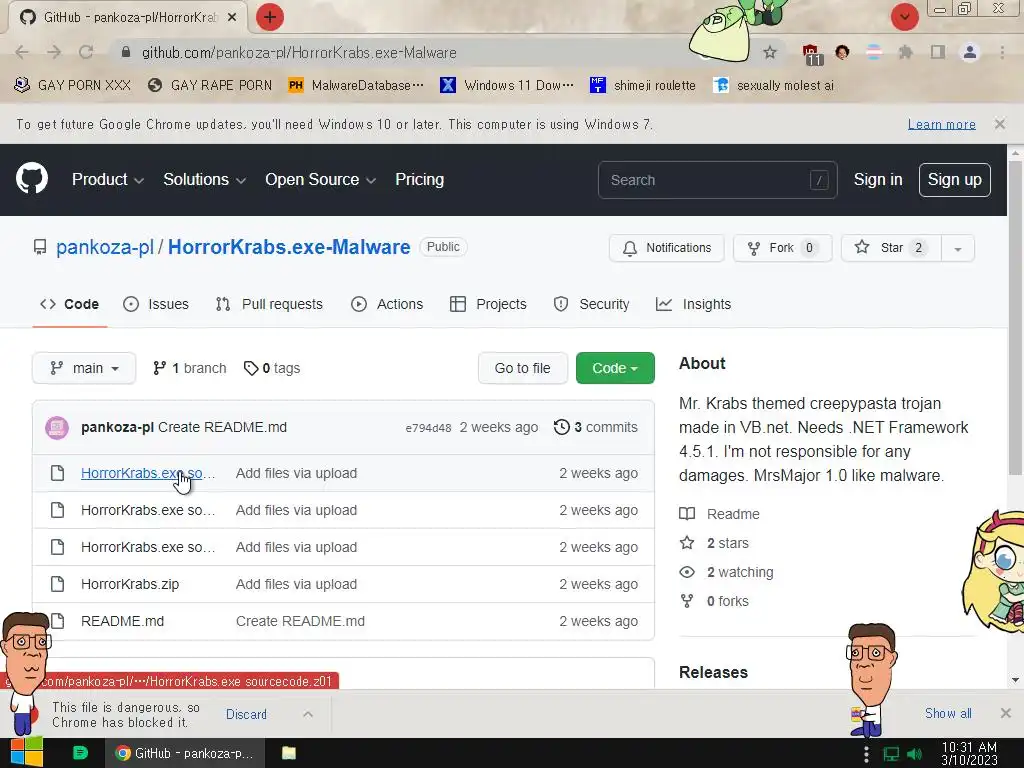
Task: Open the Pull requests tab
Action: pos(269,304)
